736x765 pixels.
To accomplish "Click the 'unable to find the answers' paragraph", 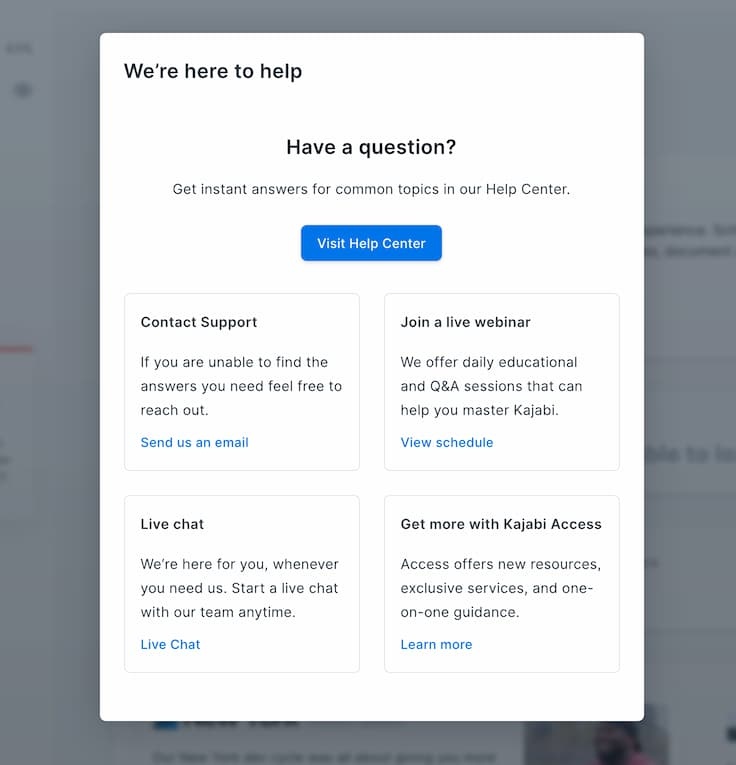I will (241, 386).
